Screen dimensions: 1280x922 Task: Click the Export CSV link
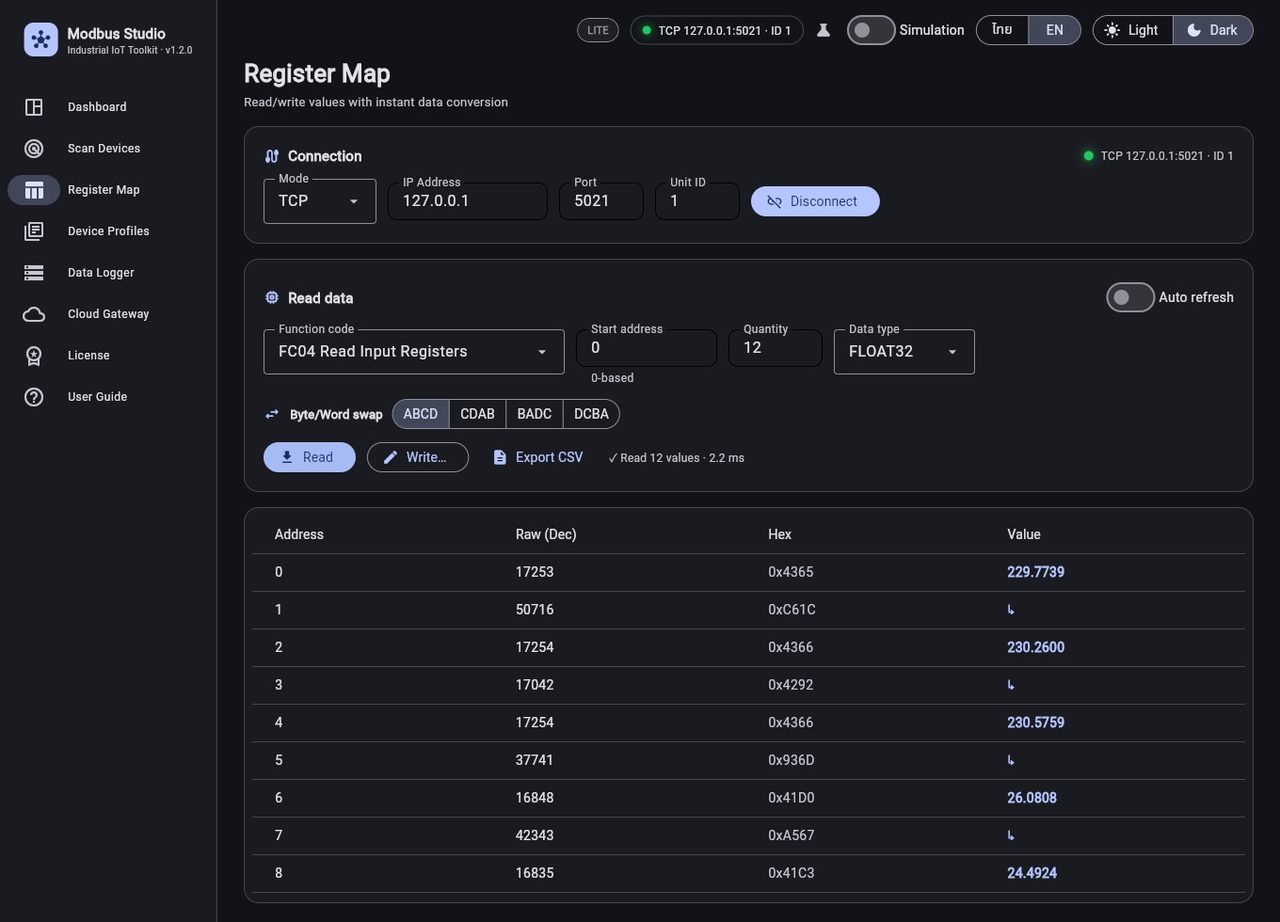pos(538,457)
